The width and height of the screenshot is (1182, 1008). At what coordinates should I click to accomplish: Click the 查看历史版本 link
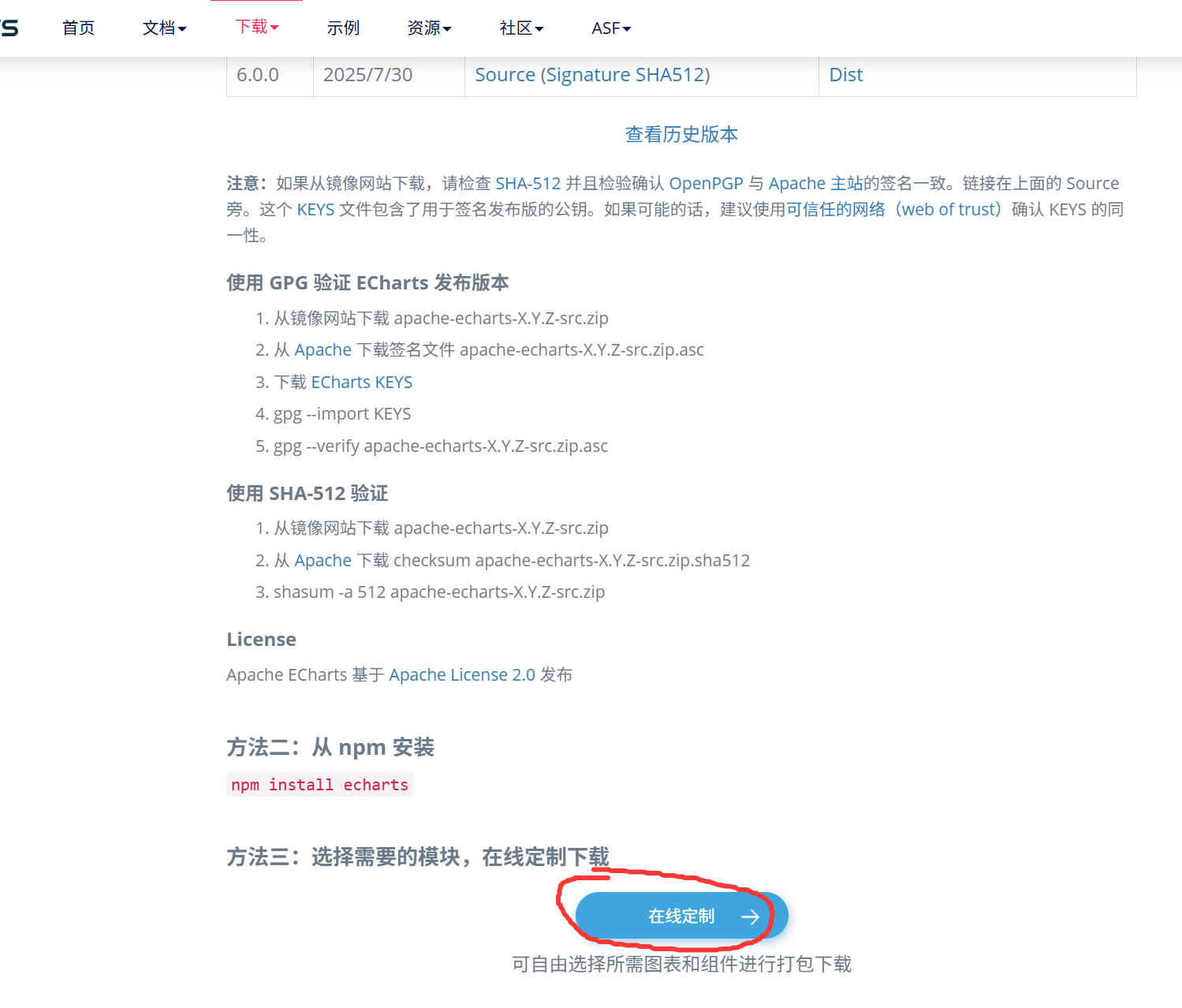(x=681, y=135)
